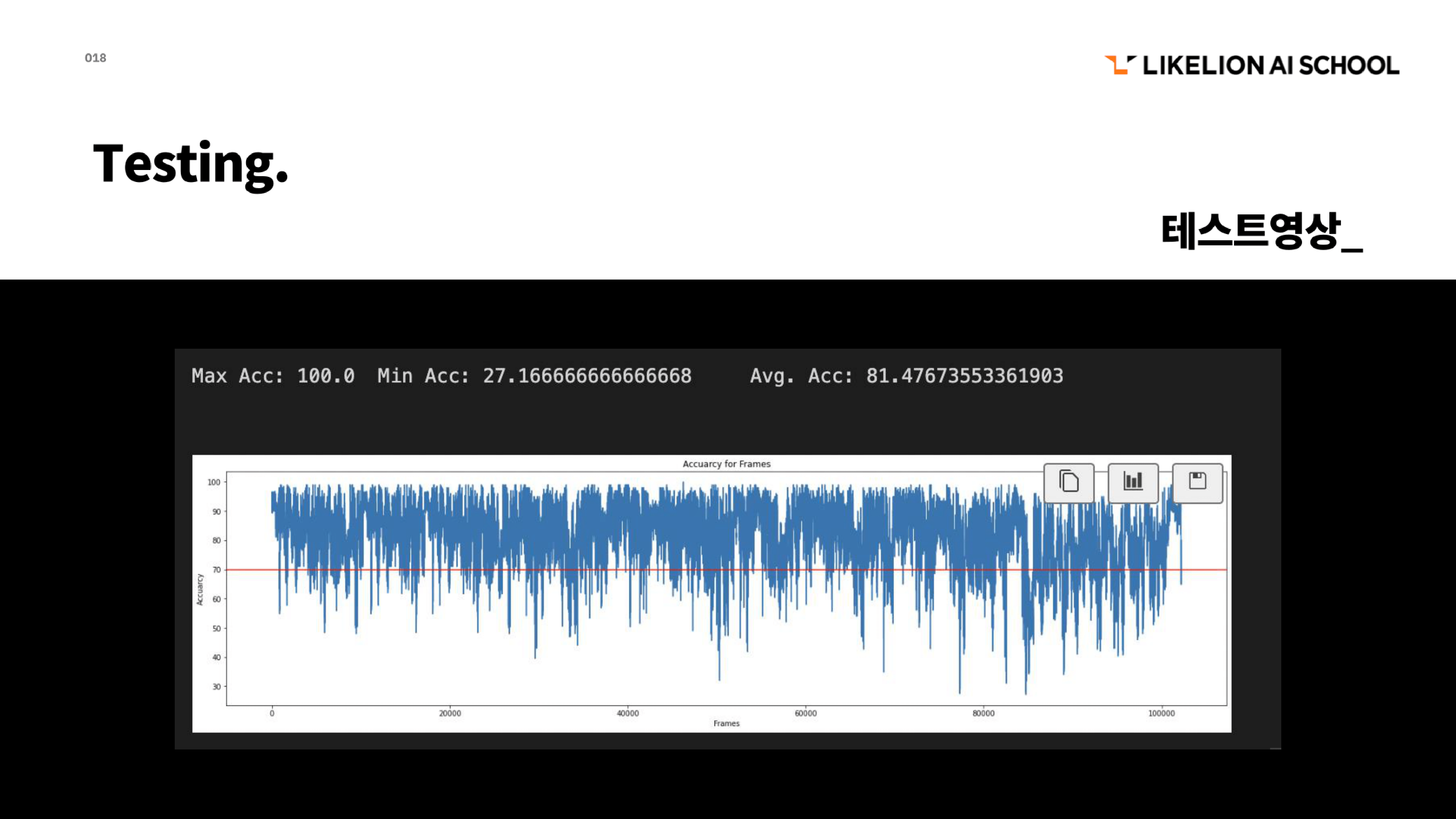The height and width of the screenshot is (819, 1456).
Task: Click the 30 tick on y-axis
Action: point(217,687)
